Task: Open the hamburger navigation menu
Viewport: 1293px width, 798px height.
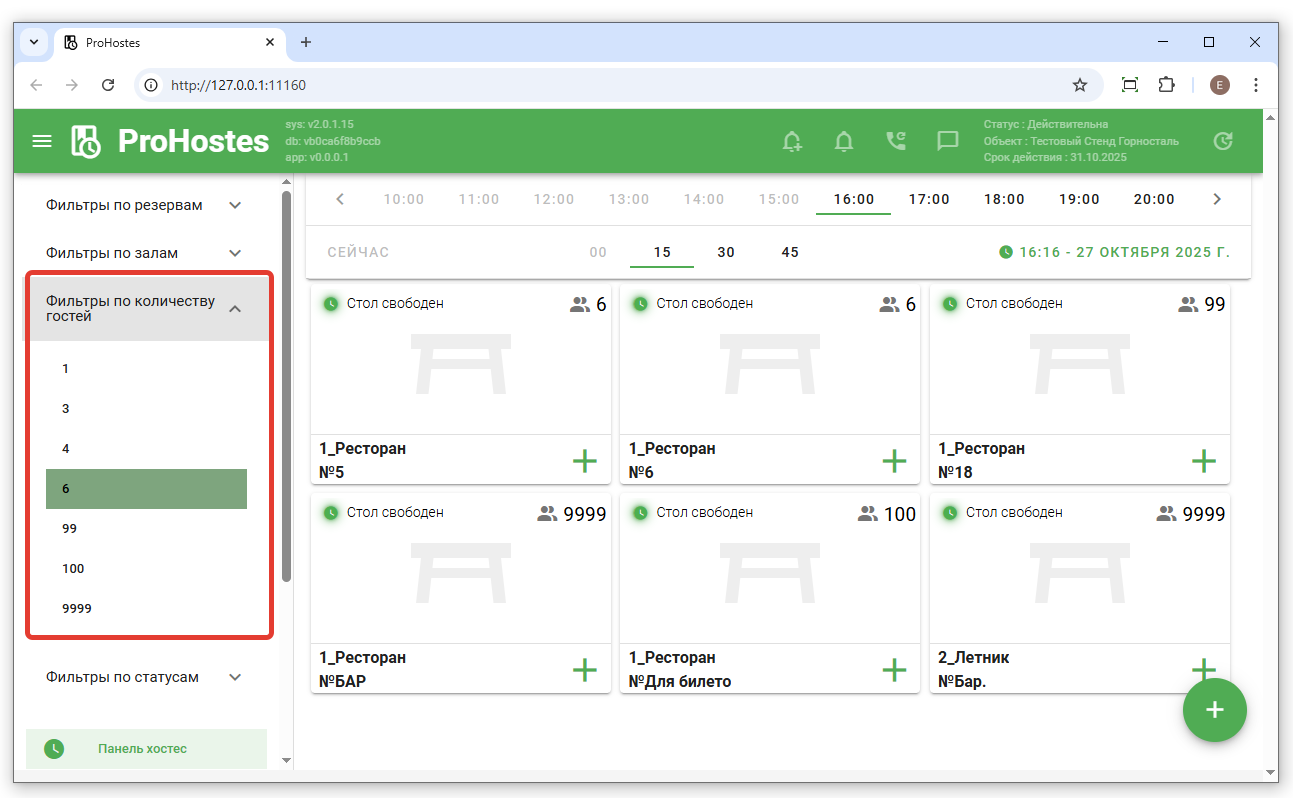Action: point(42,141)
